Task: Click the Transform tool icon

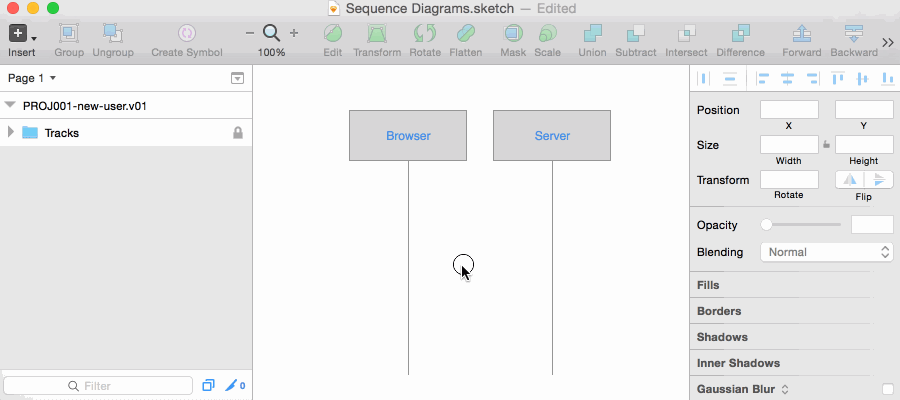Action: (x=377, y=34)
